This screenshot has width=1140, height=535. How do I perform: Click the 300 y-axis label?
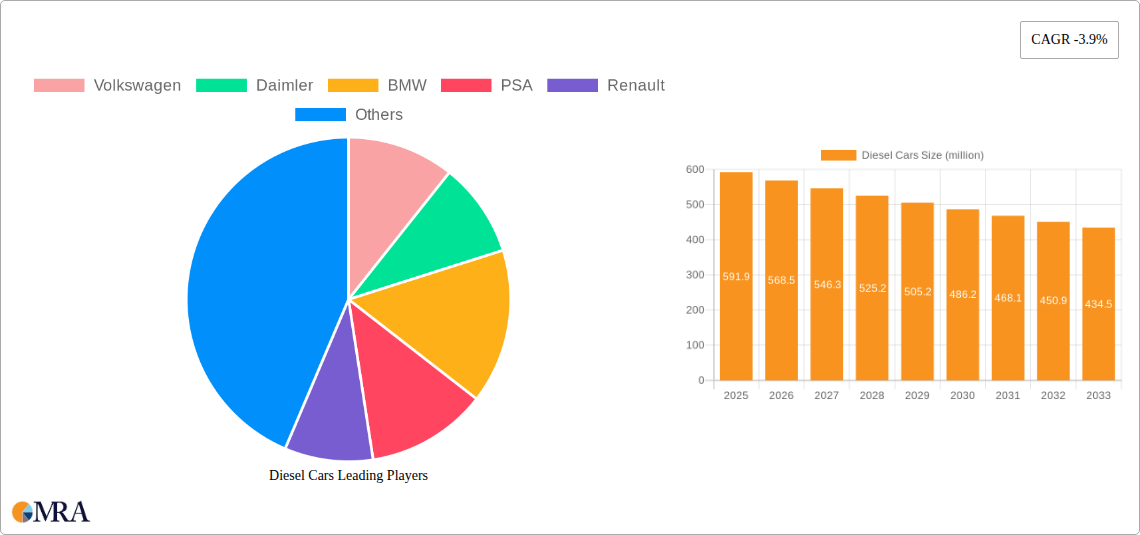click(x=695, y=275)
